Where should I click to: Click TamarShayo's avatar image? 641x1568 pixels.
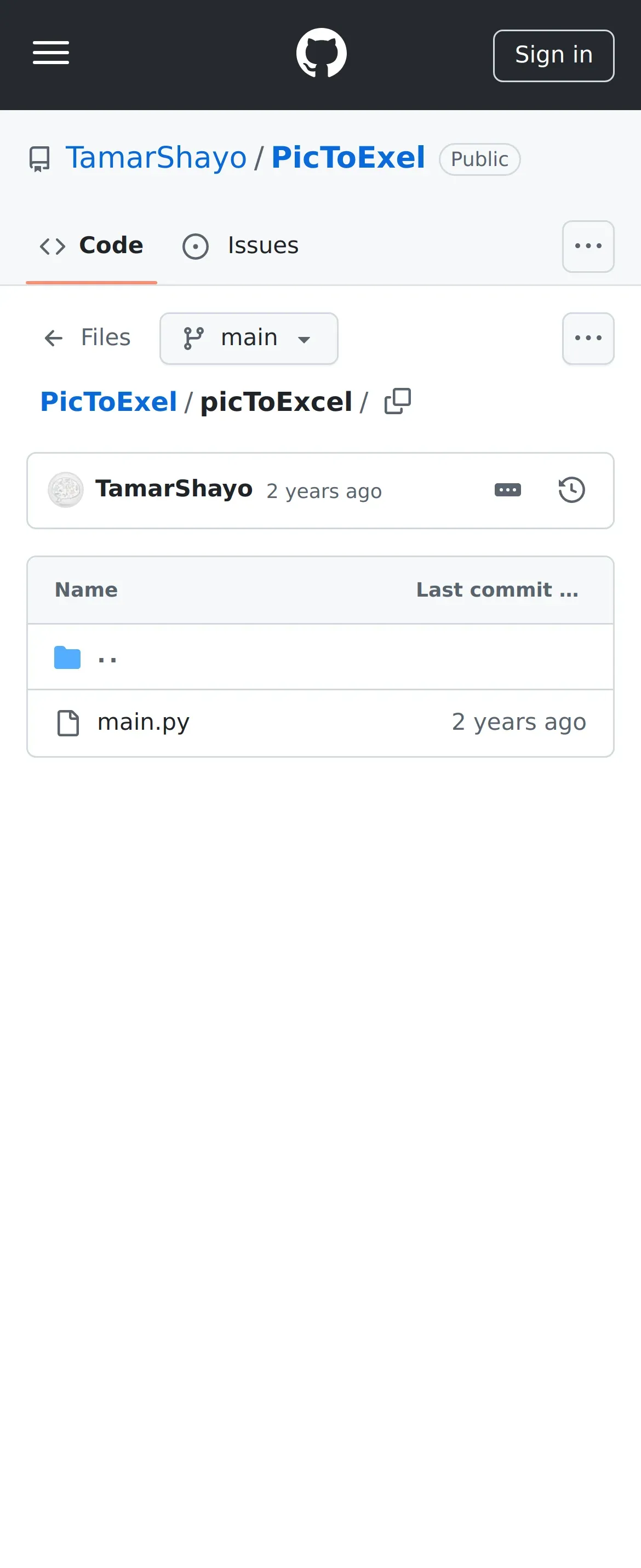click(66, 490)
